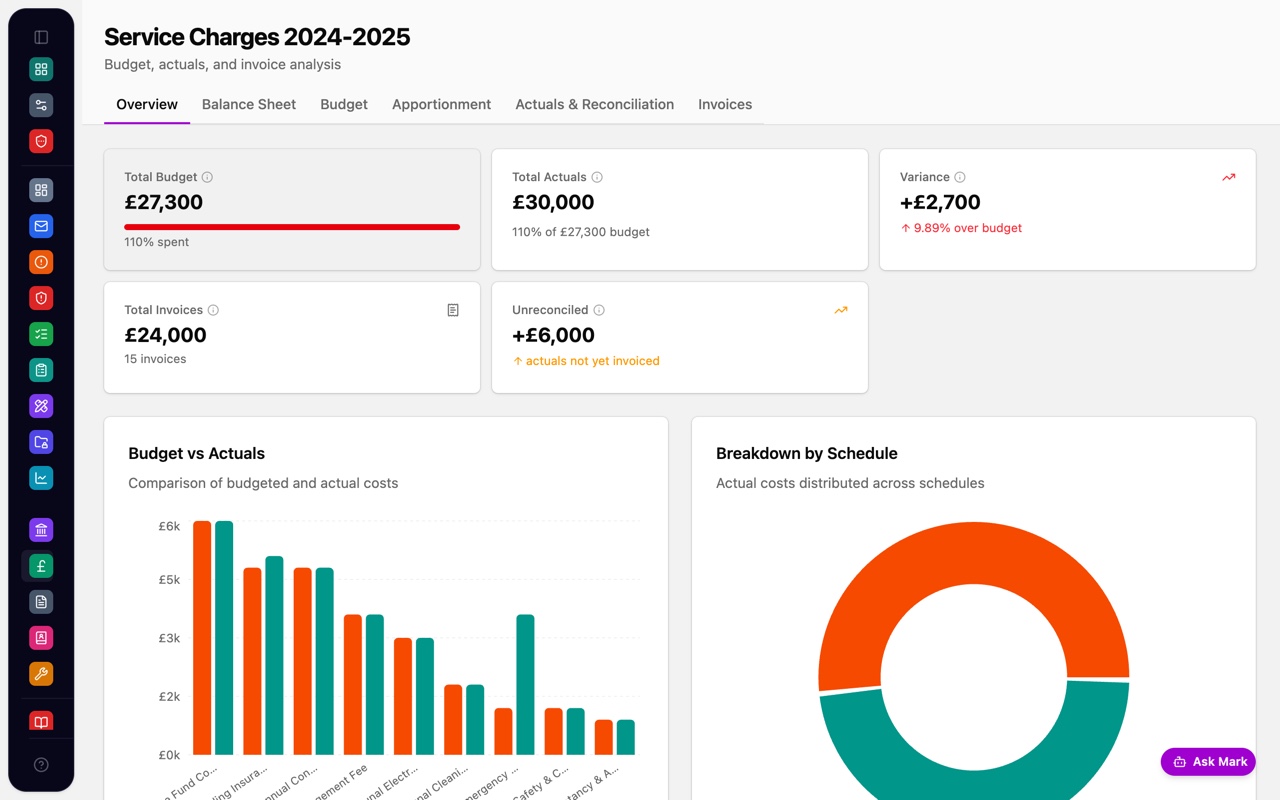Open the Actuals & Reconciliation tab
The height and width of the screenshot is (800, 1280).
594,104
